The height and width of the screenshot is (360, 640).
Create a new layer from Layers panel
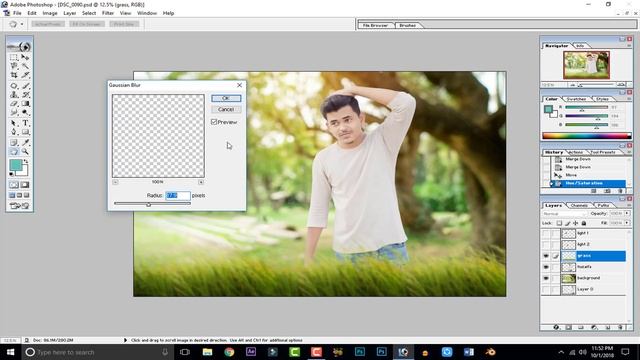coord(608,327)
